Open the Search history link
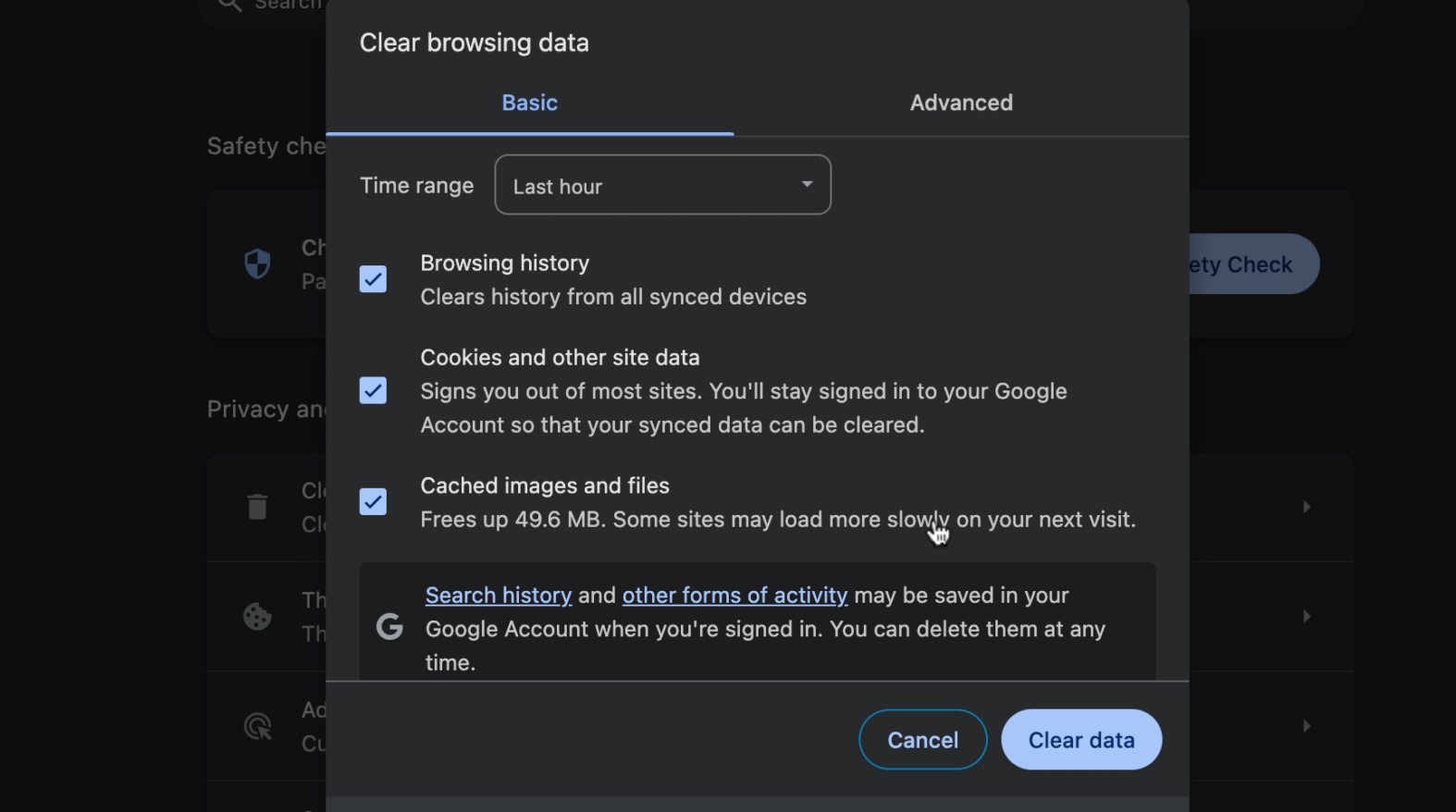This screenshot has height=812, width=1456. coord(499,596)
